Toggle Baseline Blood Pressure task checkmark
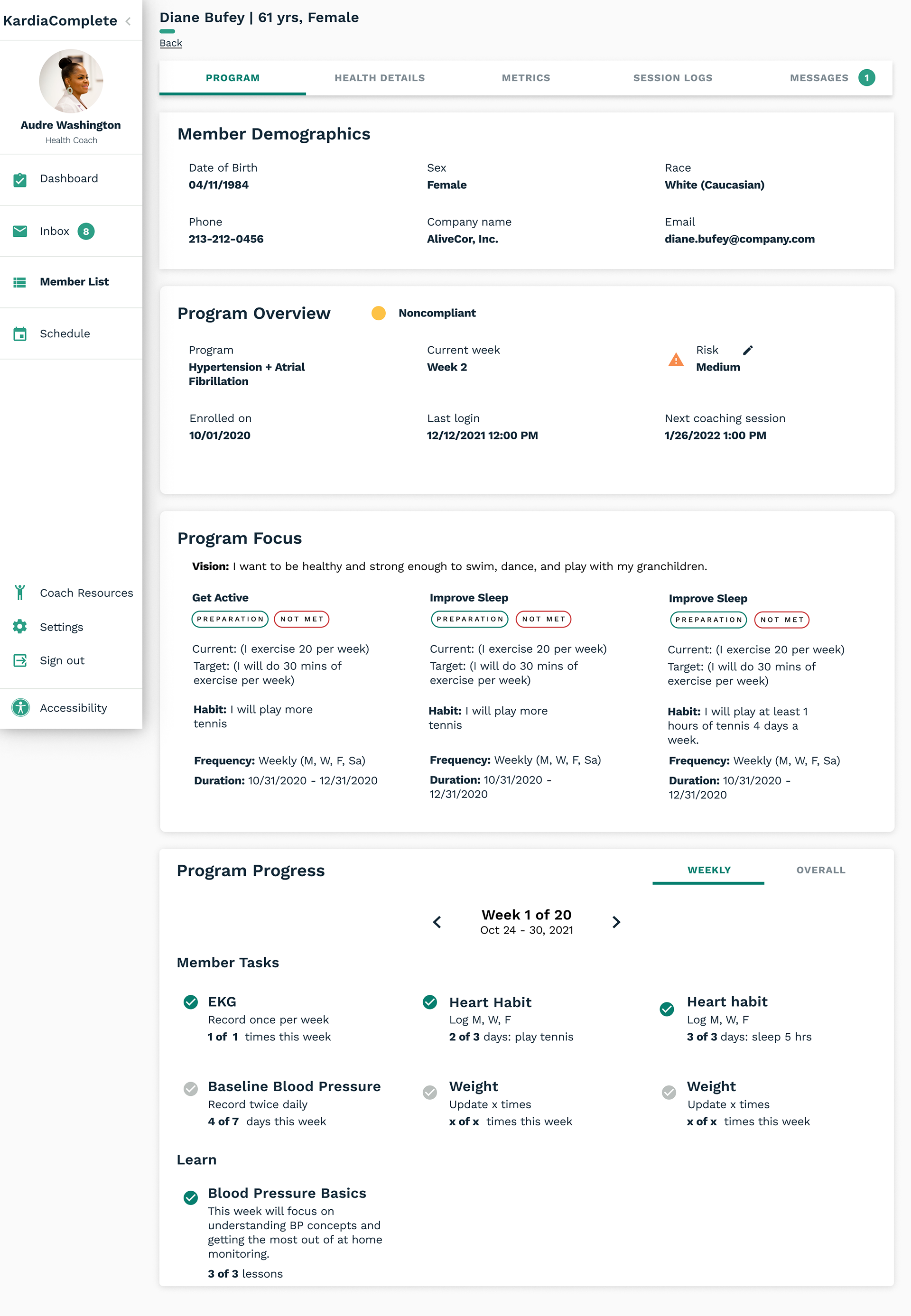 191,1088
